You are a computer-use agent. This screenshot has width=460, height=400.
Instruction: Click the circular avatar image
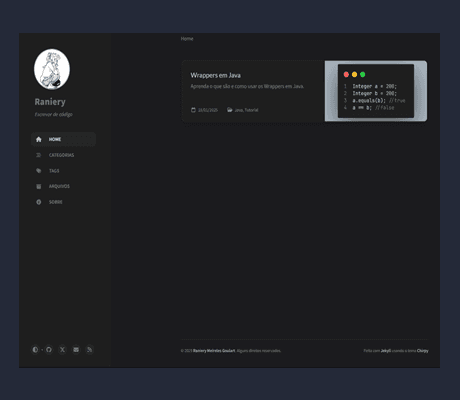[x=52, y=69]
